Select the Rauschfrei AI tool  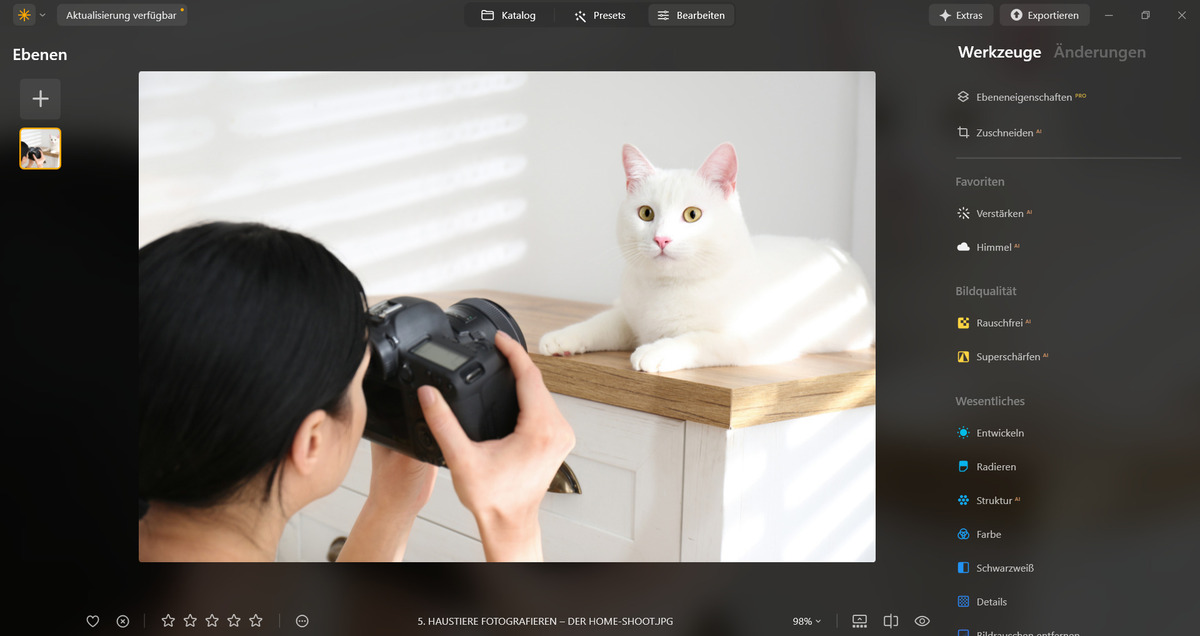coord(1001,322)
